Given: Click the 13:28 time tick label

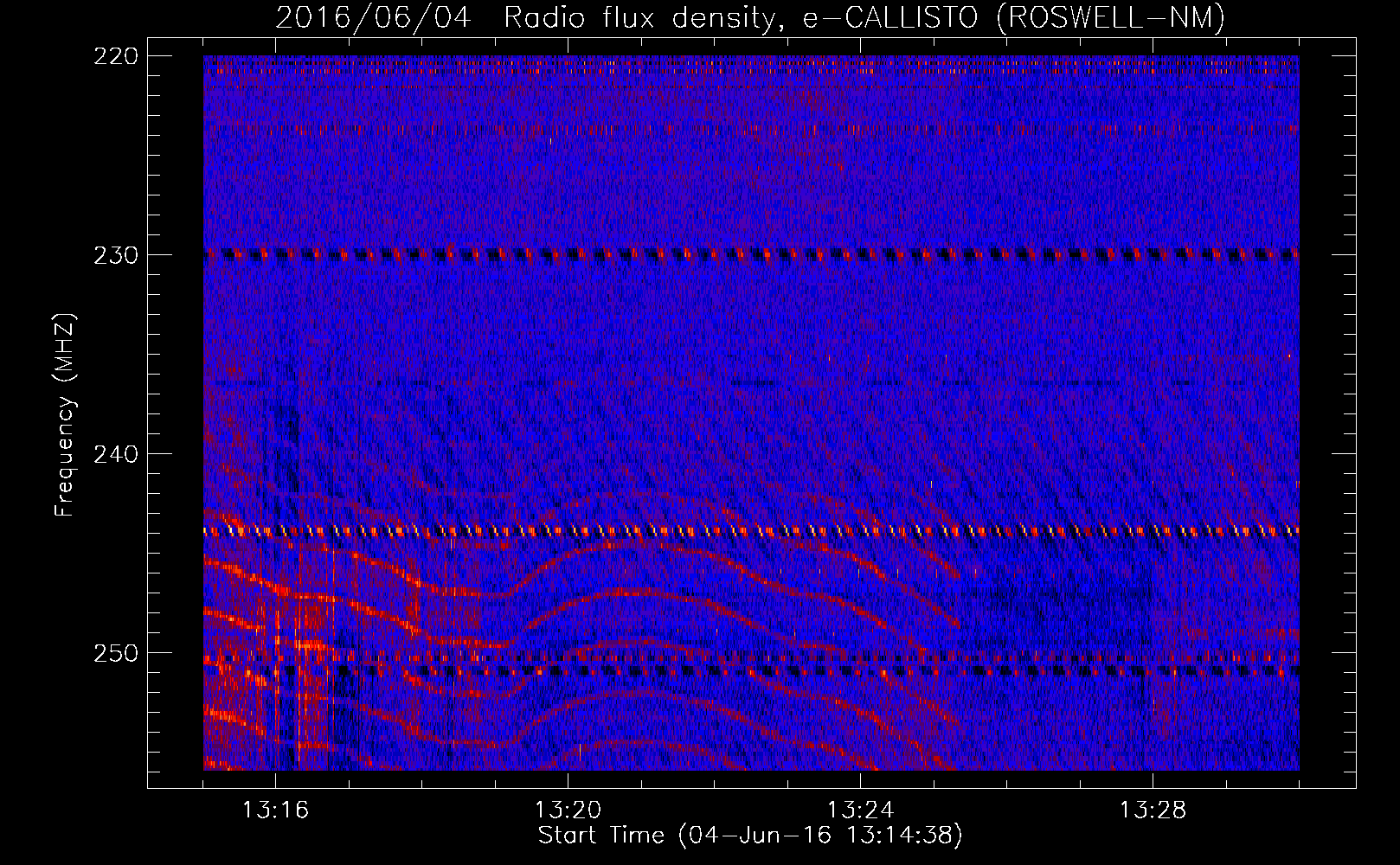Looking at the screenshot, I should (1153, 811).
